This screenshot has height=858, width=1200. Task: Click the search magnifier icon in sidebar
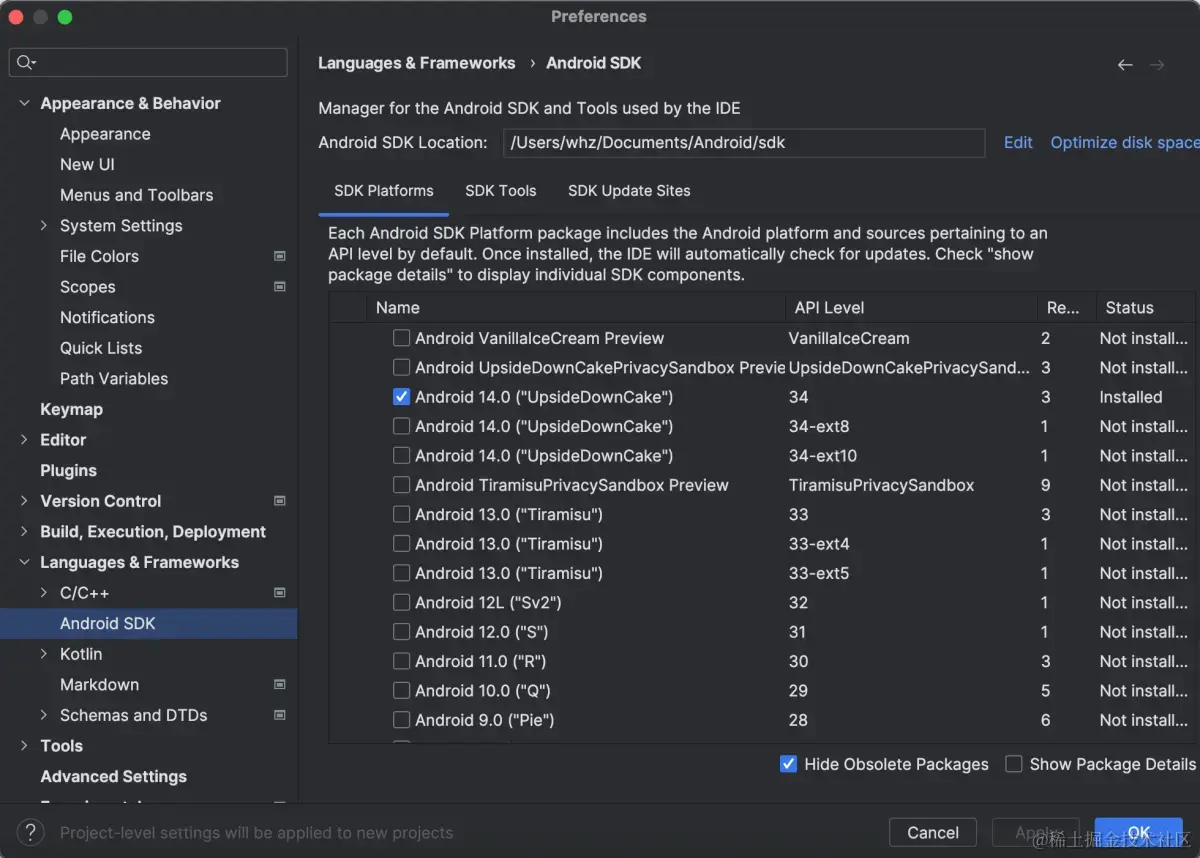[x=25, y=63]
